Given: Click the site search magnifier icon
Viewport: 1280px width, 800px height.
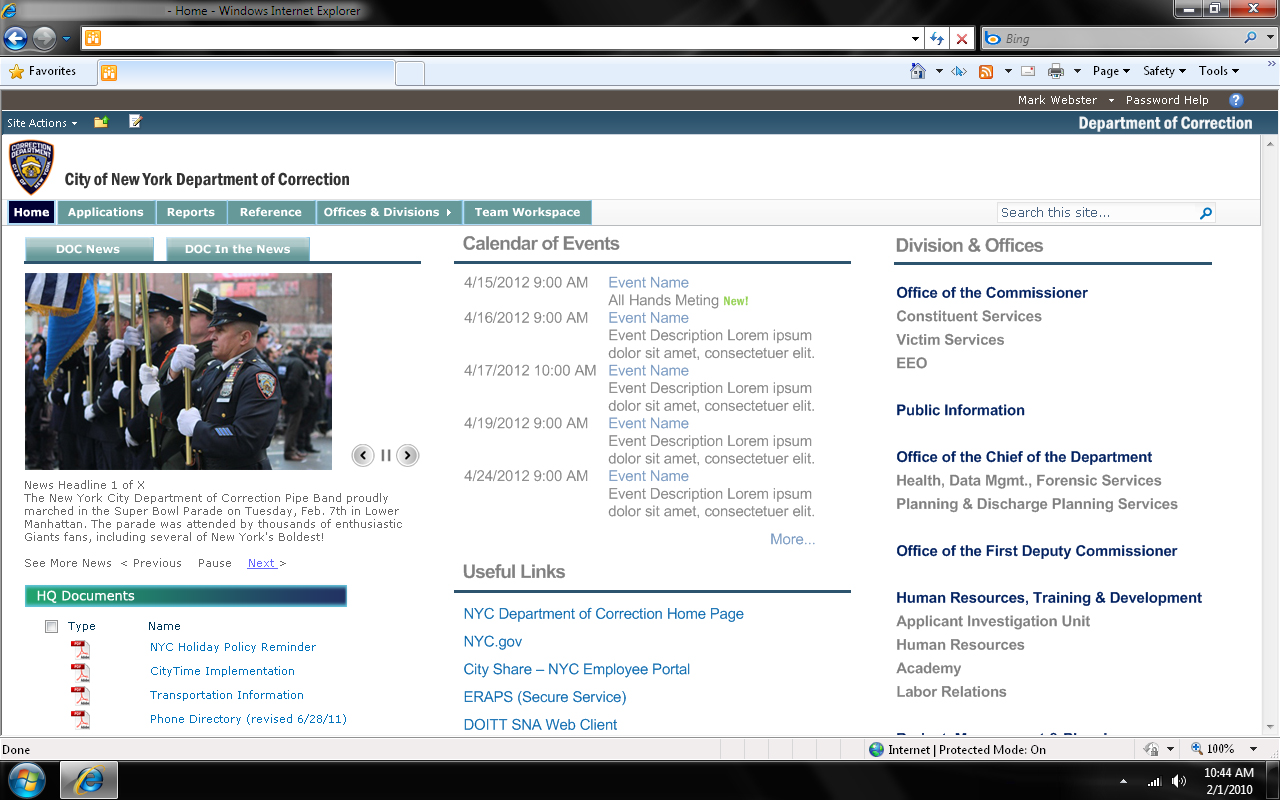Looking at the screenshot, I should click(x=1206, y=213).
